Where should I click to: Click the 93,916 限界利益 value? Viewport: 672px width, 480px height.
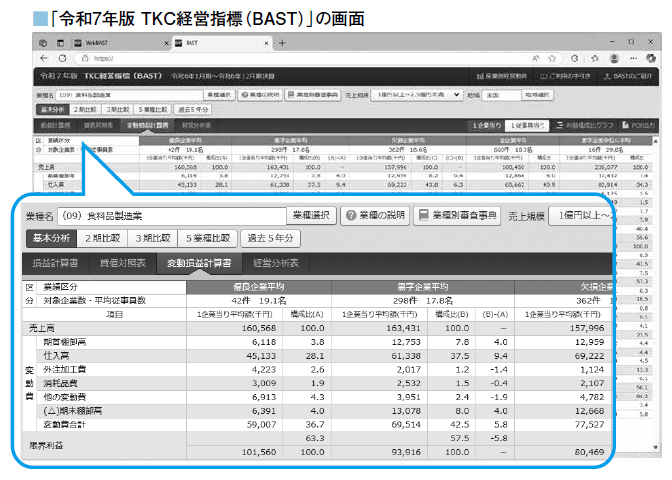coord(406,452)
